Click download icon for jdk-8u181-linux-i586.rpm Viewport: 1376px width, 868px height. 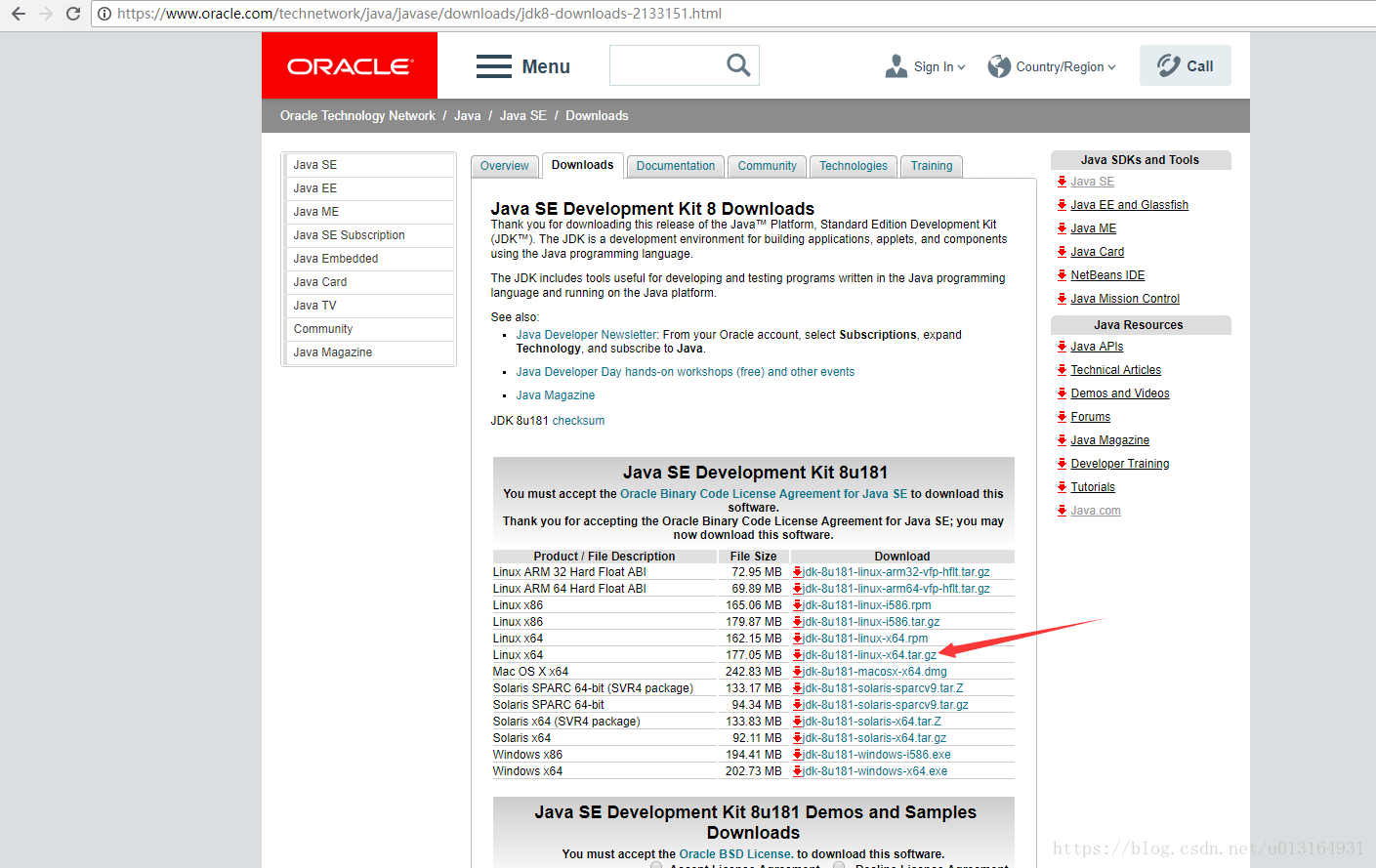(798, 605)
